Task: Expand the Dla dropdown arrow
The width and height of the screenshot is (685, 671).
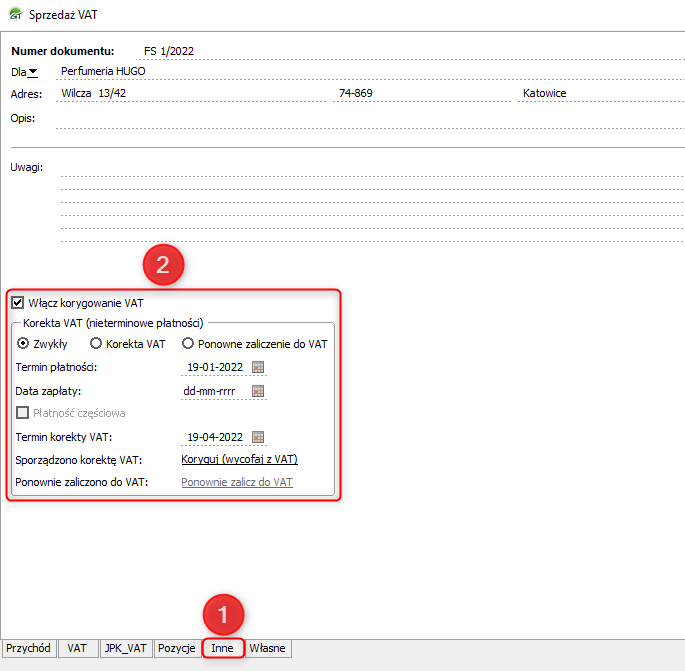Action: pos(33,72)
